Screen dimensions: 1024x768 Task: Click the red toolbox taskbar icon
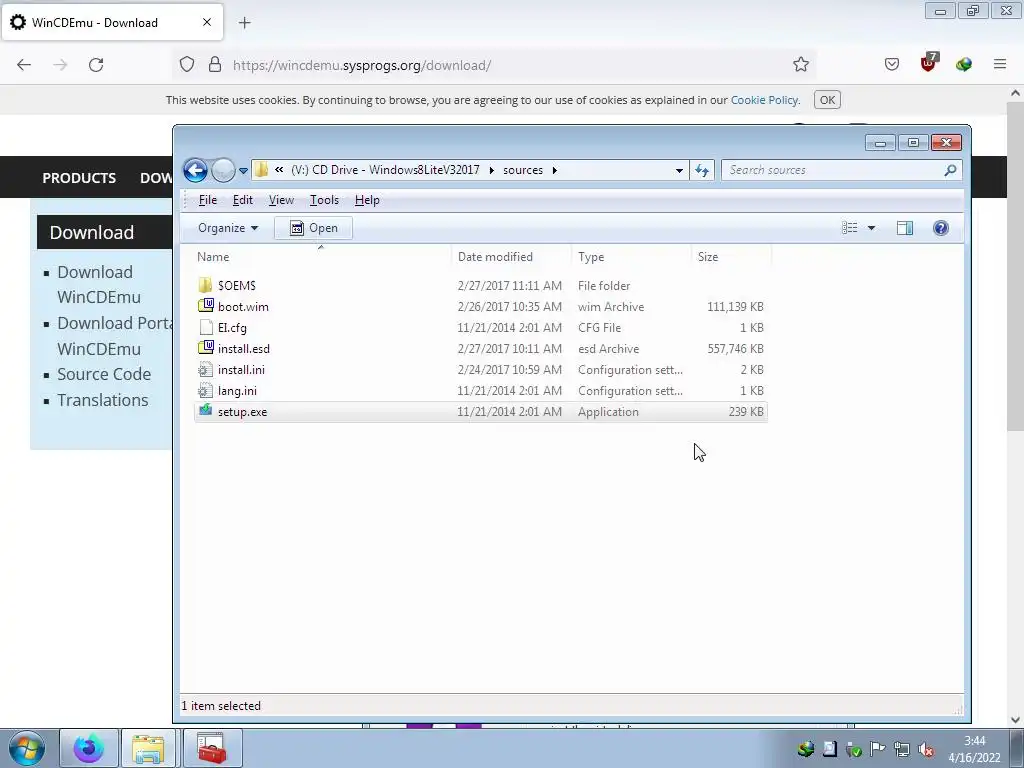tap(212, 748)
